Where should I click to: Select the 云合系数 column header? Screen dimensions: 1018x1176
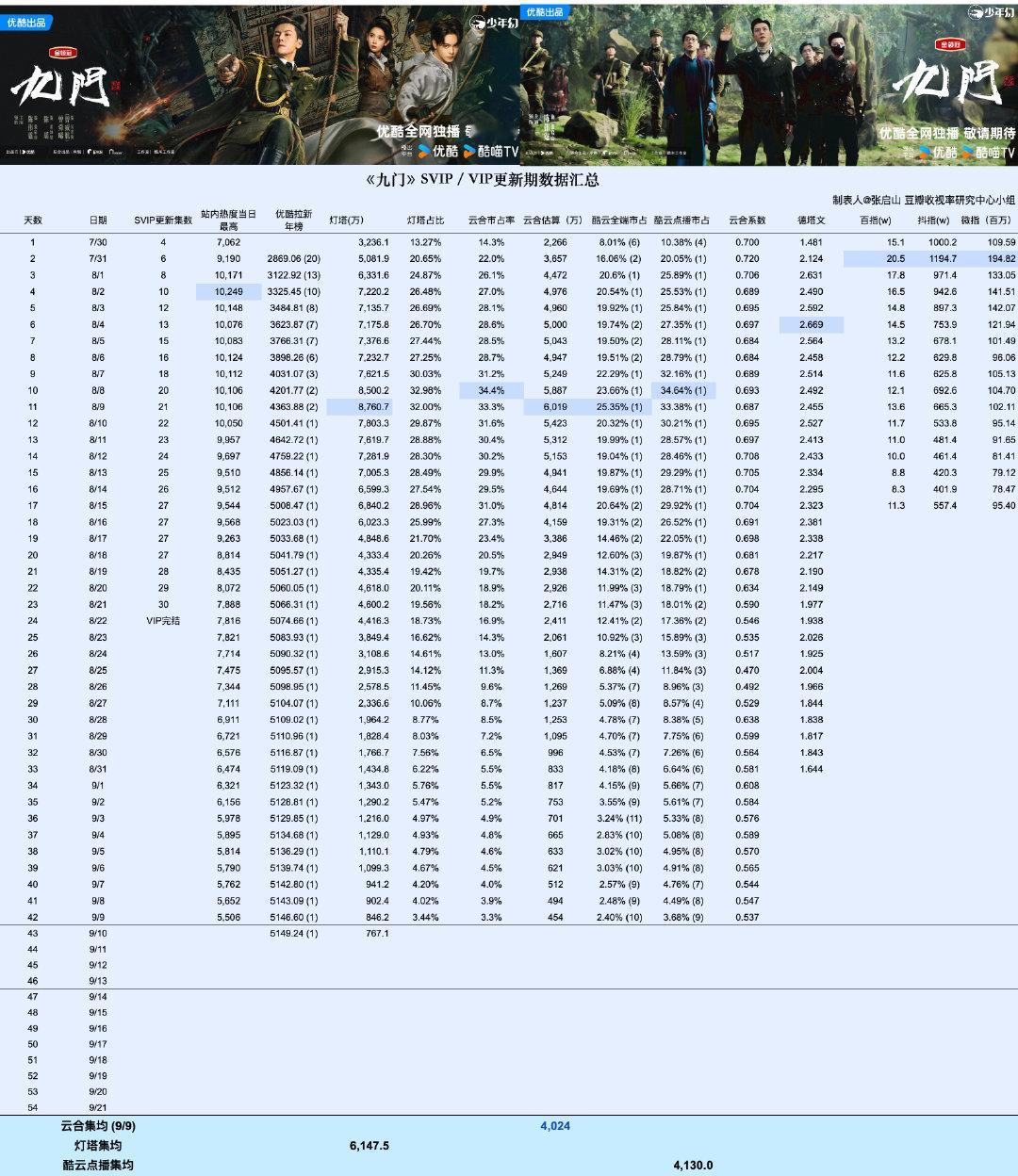(x=747, y=220)
